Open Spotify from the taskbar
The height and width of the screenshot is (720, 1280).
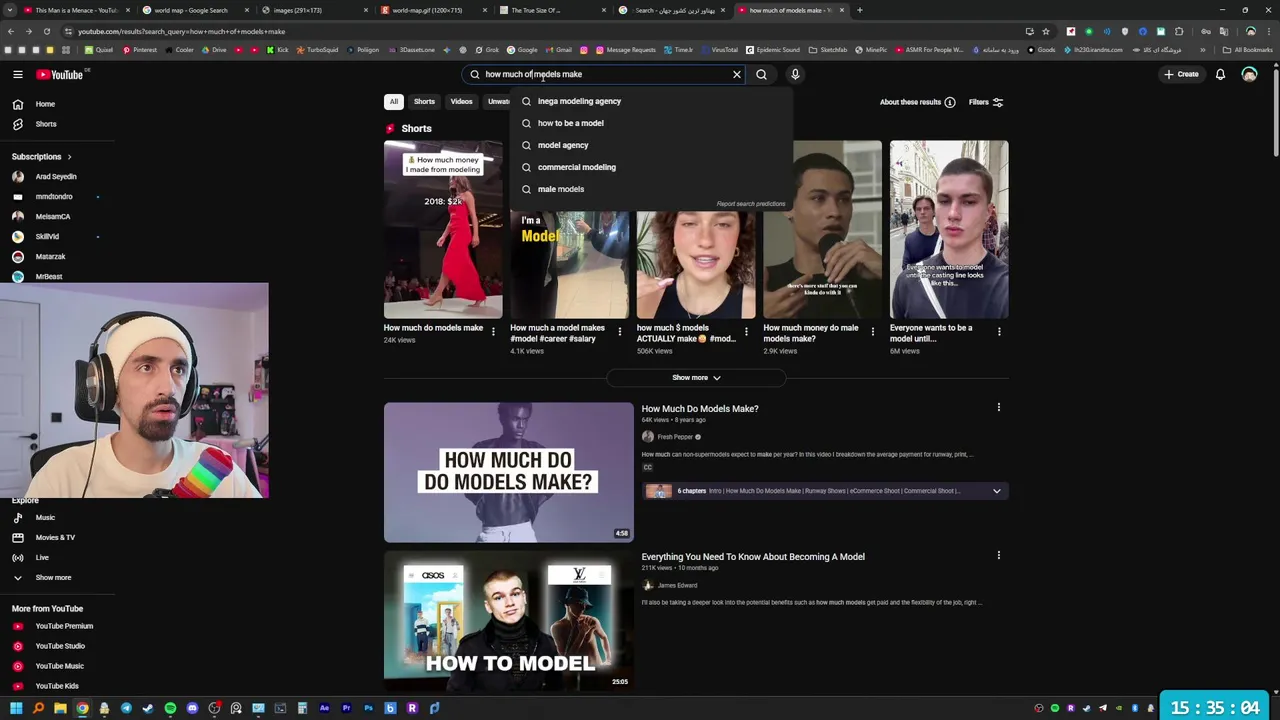(170, 708)
